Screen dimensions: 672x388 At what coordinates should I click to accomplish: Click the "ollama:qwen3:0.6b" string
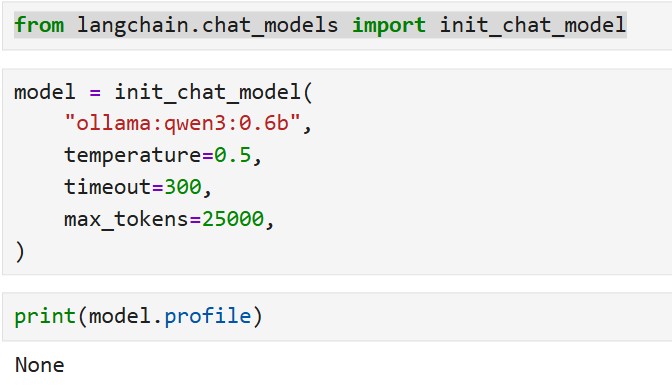tap(182, 123)
